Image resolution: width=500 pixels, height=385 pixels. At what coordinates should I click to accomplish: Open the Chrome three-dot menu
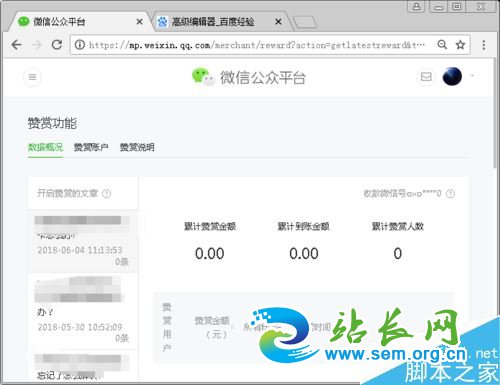click(484, 45)
